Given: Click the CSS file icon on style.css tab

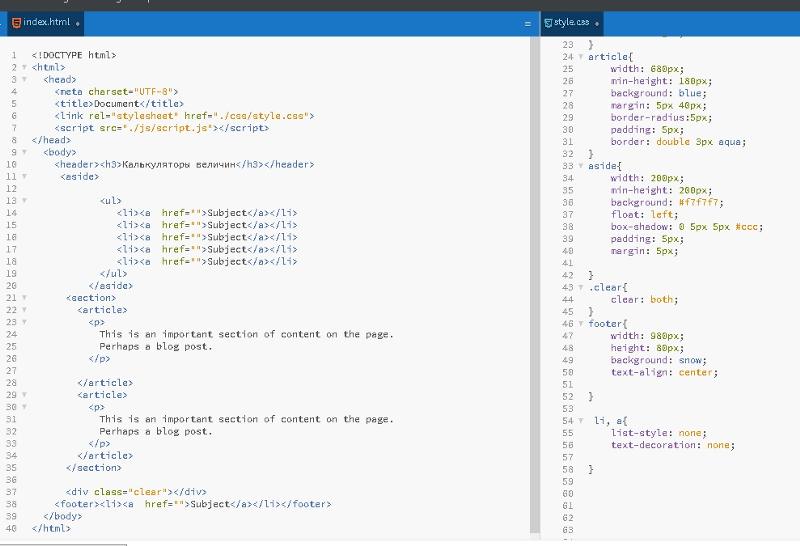Looking at the screenshot, I should 548,23.
